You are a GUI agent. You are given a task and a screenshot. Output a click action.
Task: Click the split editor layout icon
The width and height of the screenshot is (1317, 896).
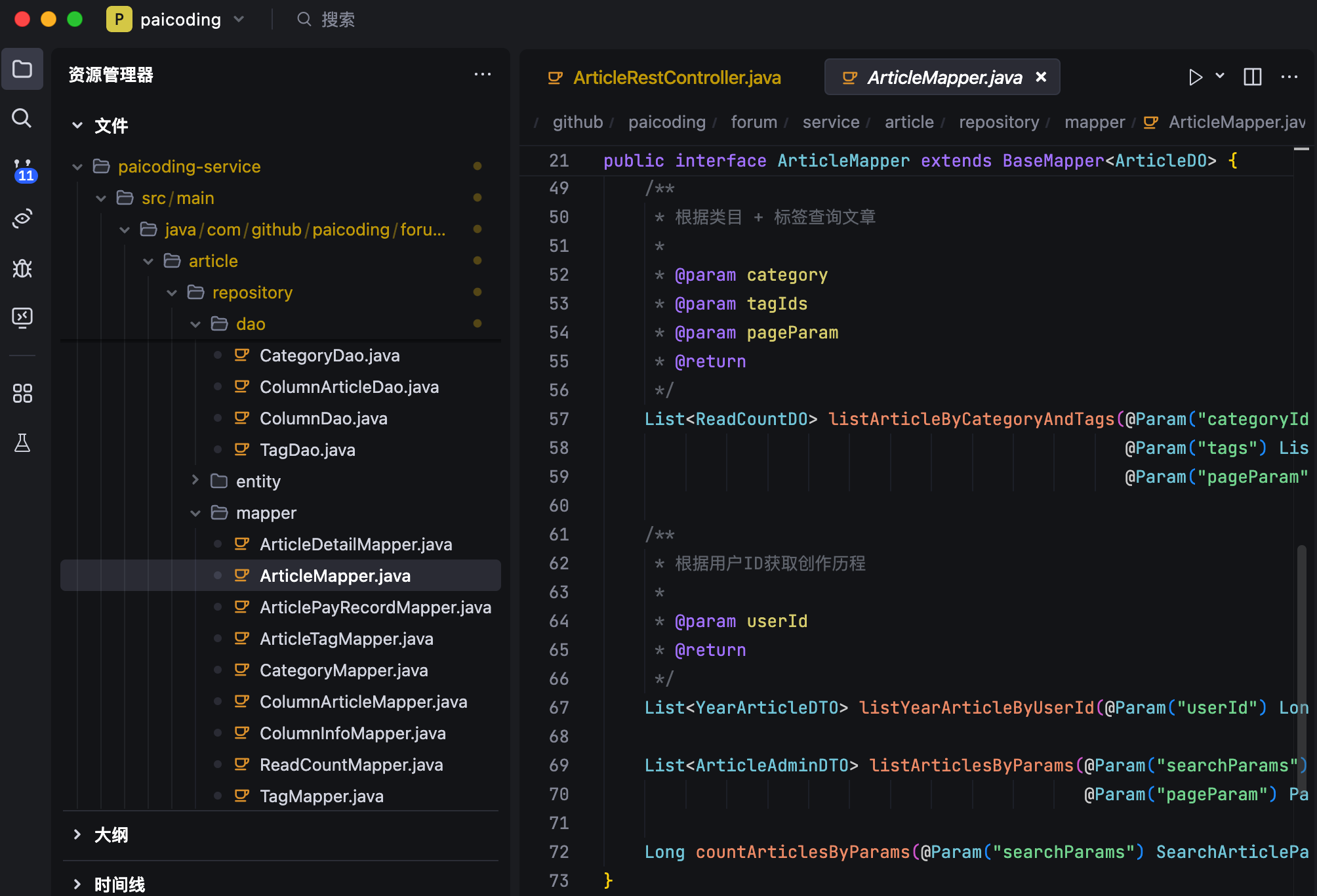click(1252, 77)
